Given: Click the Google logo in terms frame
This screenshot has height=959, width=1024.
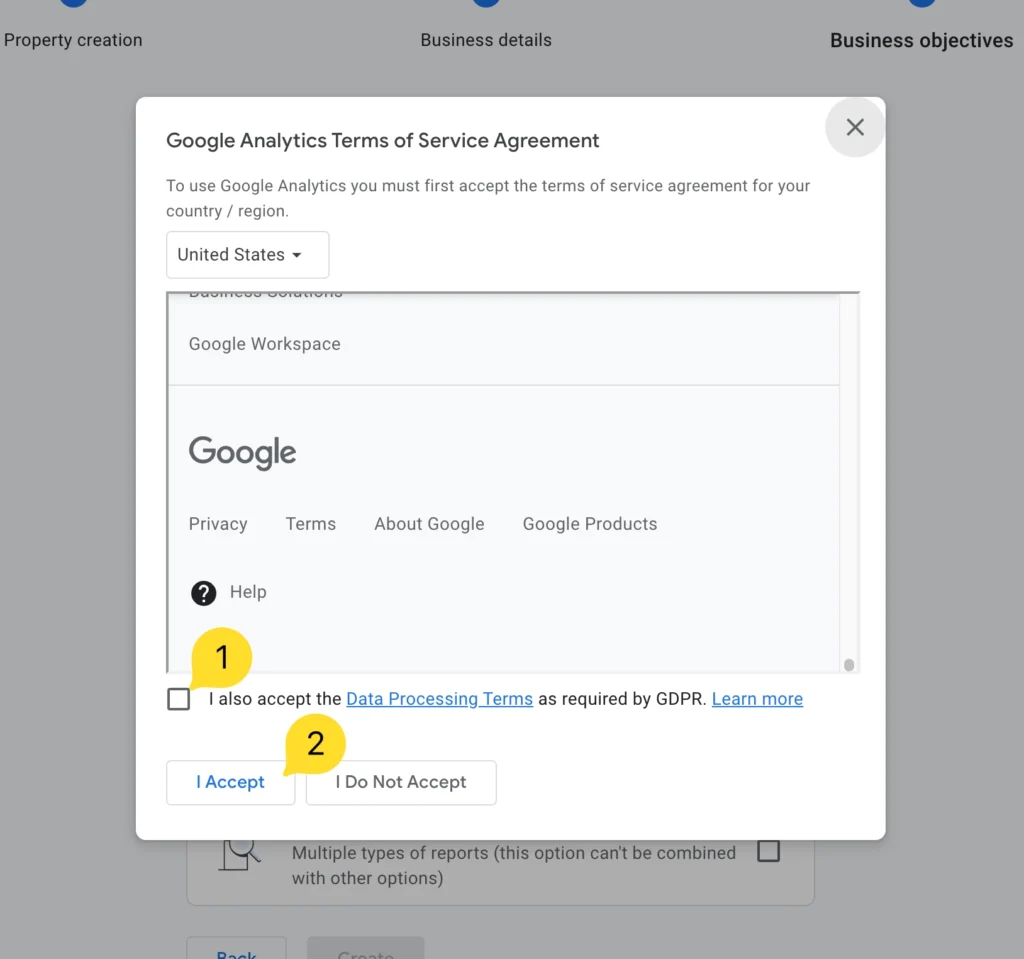Looking at the screenshot, I should [x=242, y=452].
